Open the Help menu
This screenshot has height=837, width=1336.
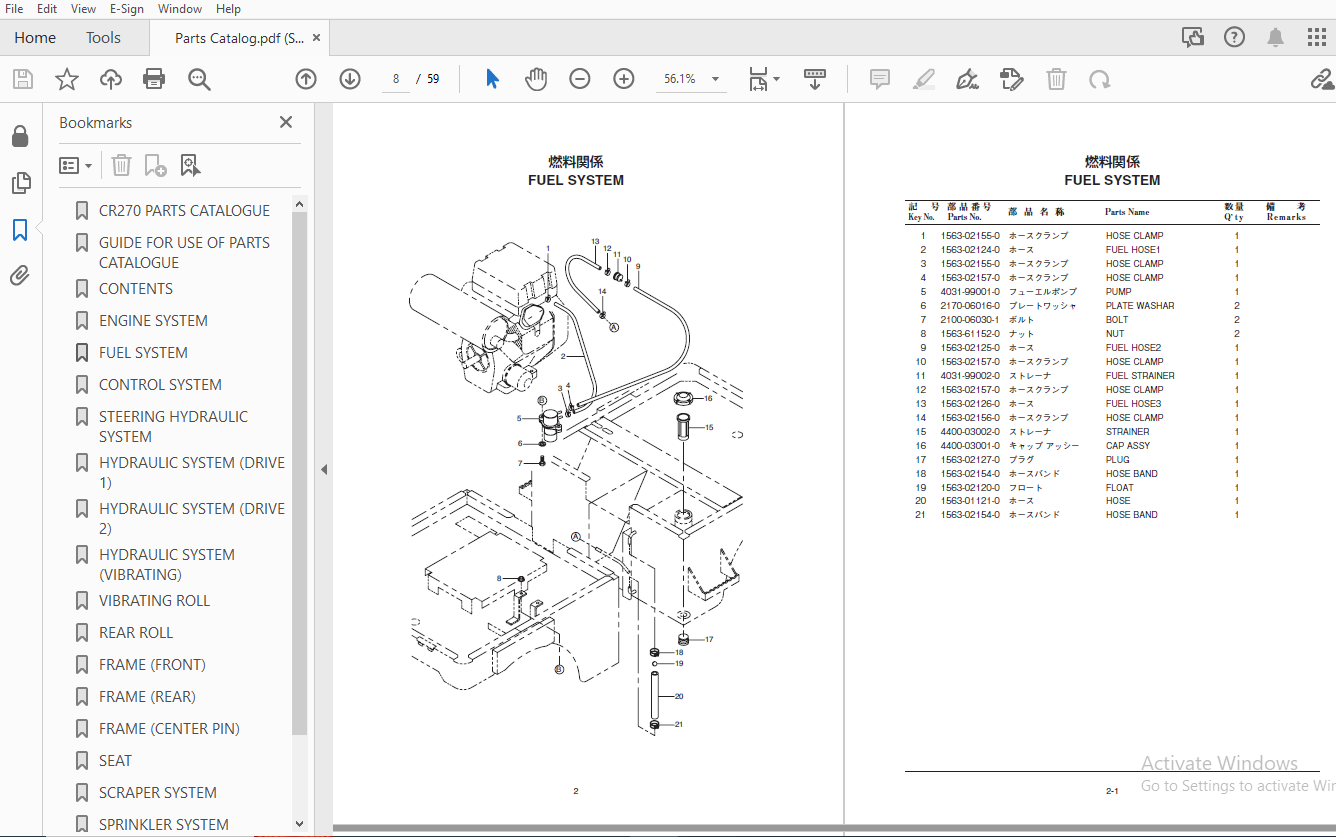pyautogui.click(x=228, y=9)
